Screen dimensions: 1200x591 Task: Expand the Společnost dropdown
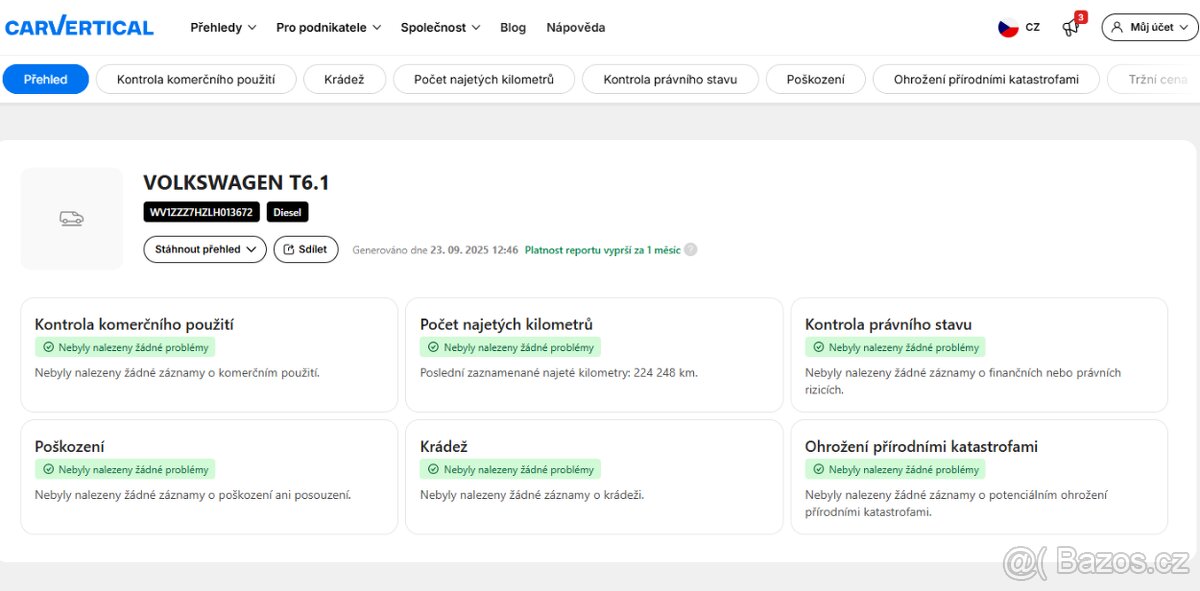coord(440,28)
